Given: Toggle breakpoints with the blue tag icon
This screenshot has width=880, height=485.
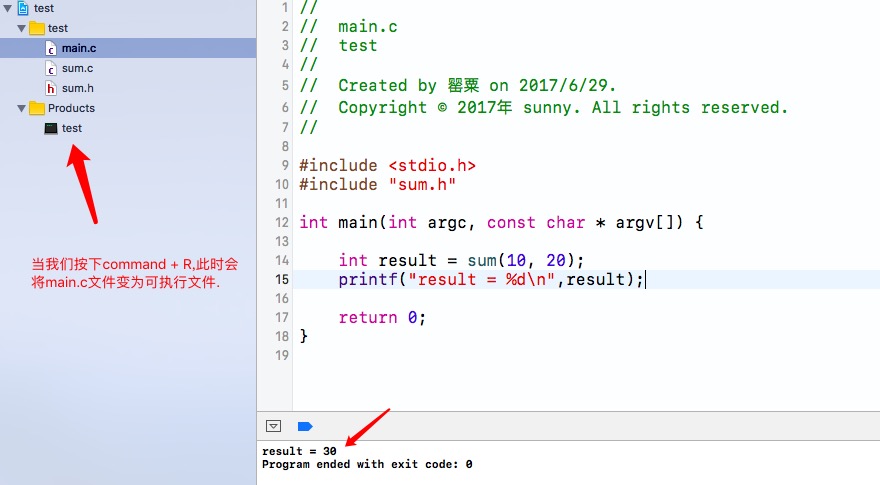Looking at the screenshot, I should (x=305, y=427).
